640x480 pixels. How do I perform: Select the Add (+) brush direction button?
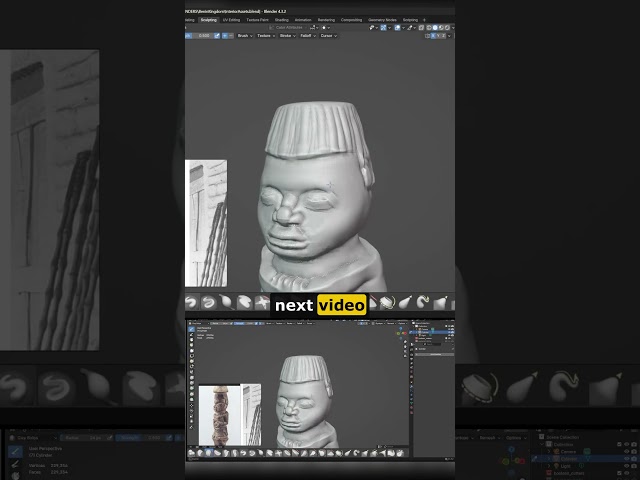pyautogui.click(x=225, y=36)
